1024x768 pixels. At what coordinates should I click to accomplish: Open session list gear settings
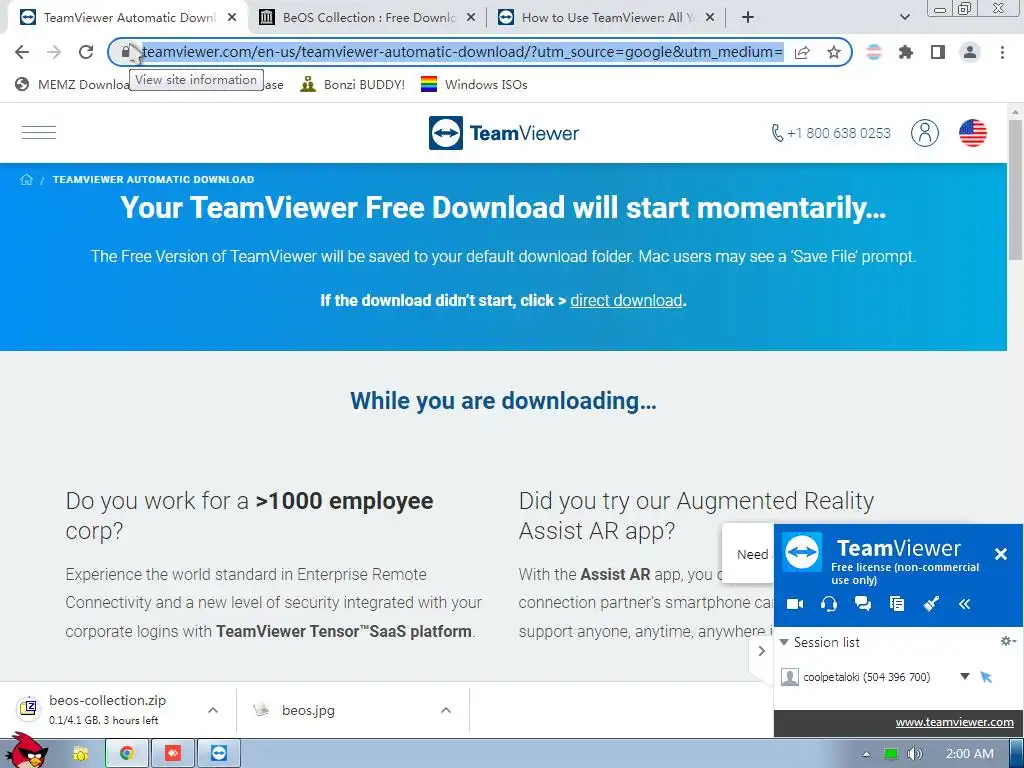pos(1008,641)
